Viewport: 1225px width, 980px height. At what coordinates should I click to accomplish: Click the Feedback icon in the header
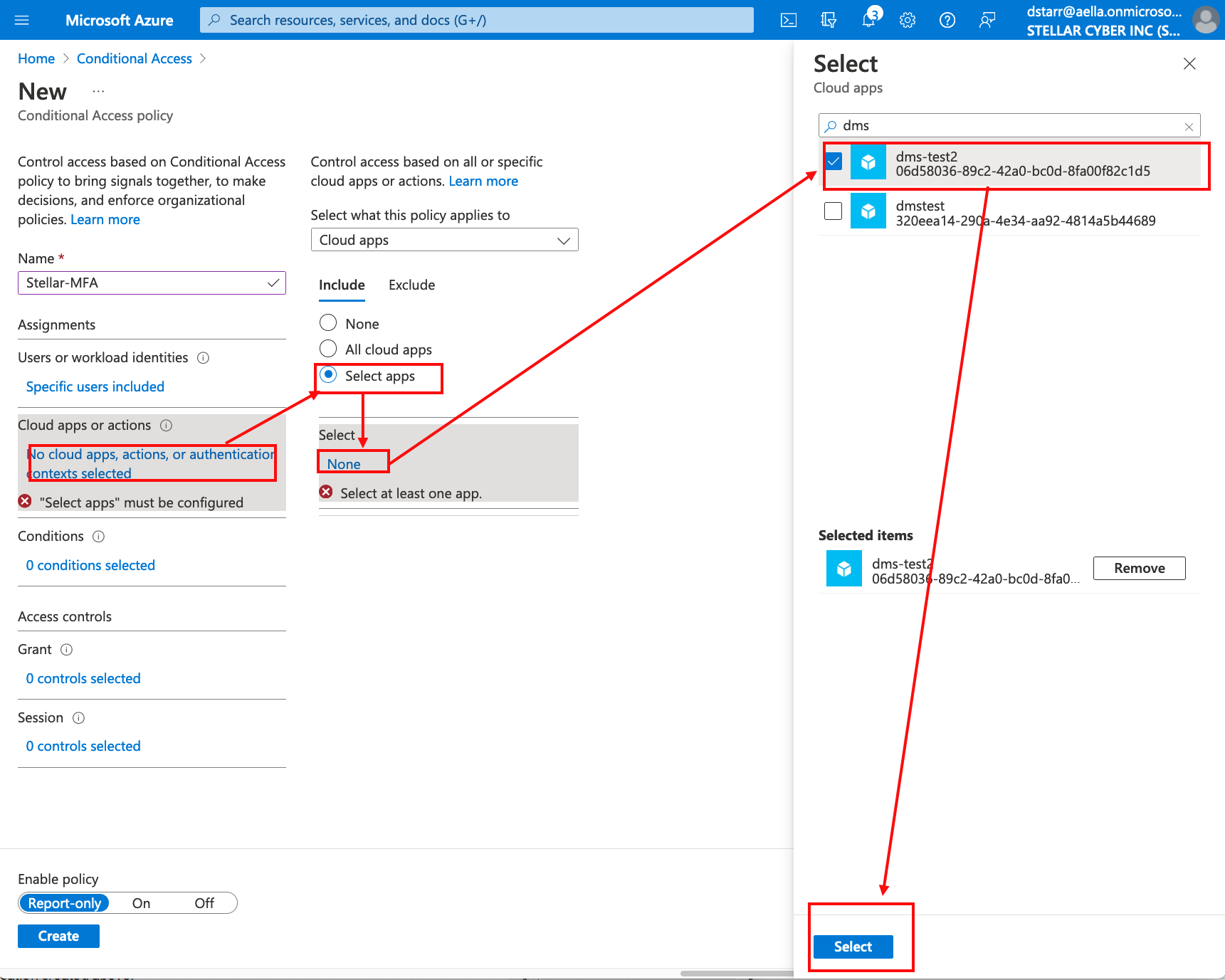pyautogui.click(x=987, y=20)
